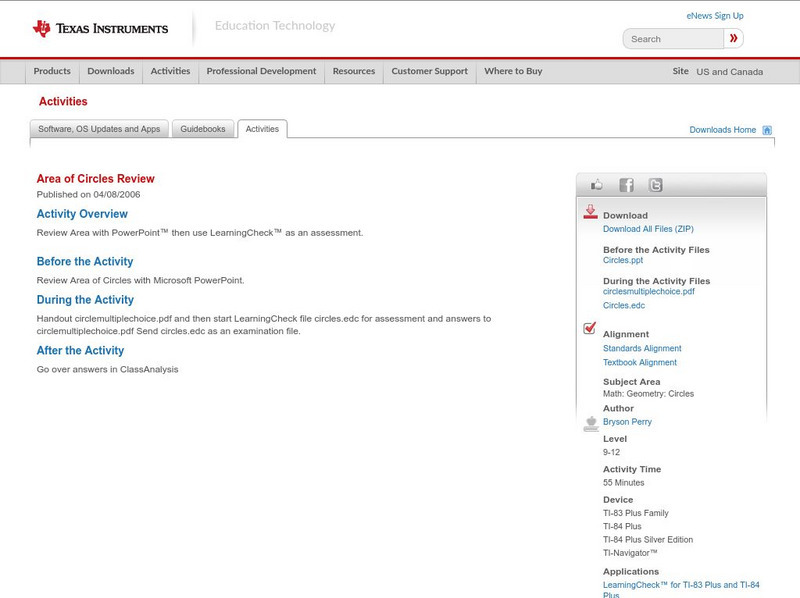Screen dimensions: 800x598
Task: Expand the Resources navigation menu
Action: click(354, 72)
